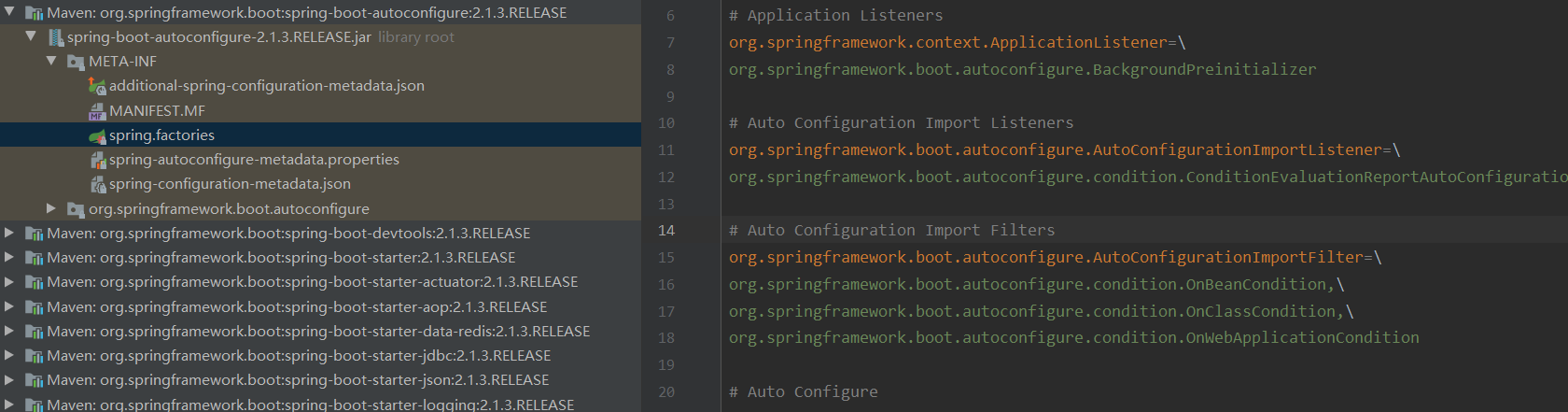Expand Maven spring-boot-starter-aop library
This screenshot has width=1568, height=412.
click(x=9, y=306)
